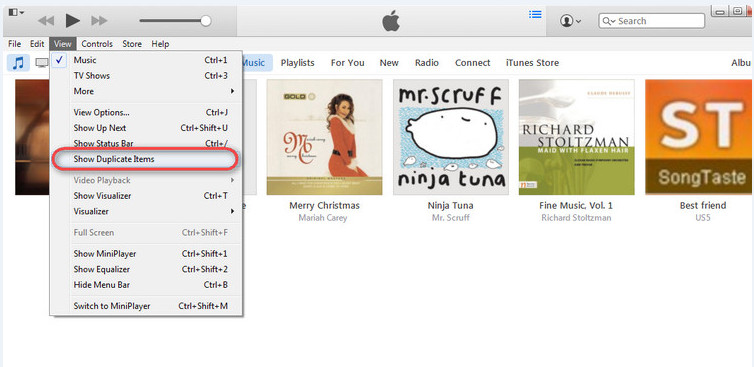Screen dimensions: 754x367
Task: Click the Merry Christmas album title
Action: [325, 205]
